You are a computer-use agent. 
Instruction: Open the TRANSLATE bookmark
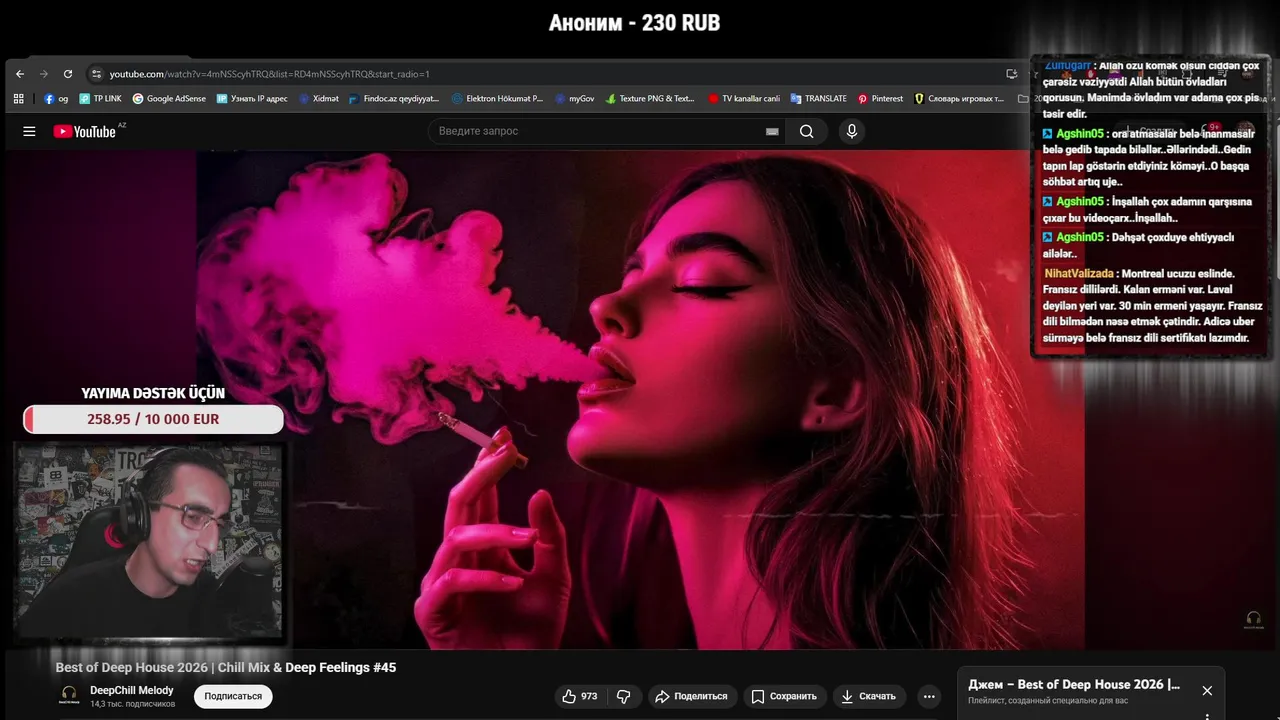coord(818,99)
